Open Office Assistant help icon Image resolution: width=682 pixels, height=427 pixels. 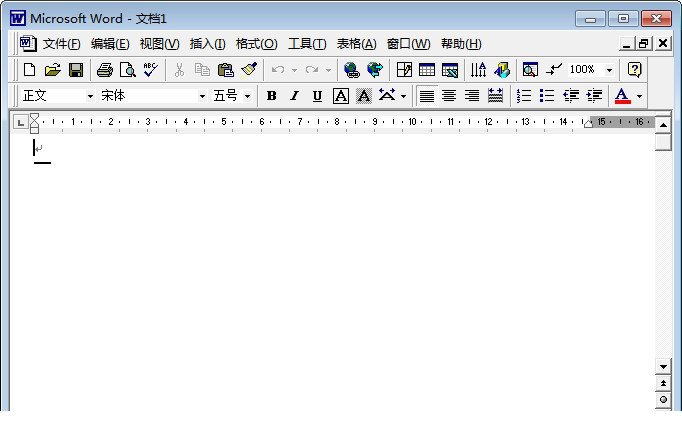[x=635, y=70]
